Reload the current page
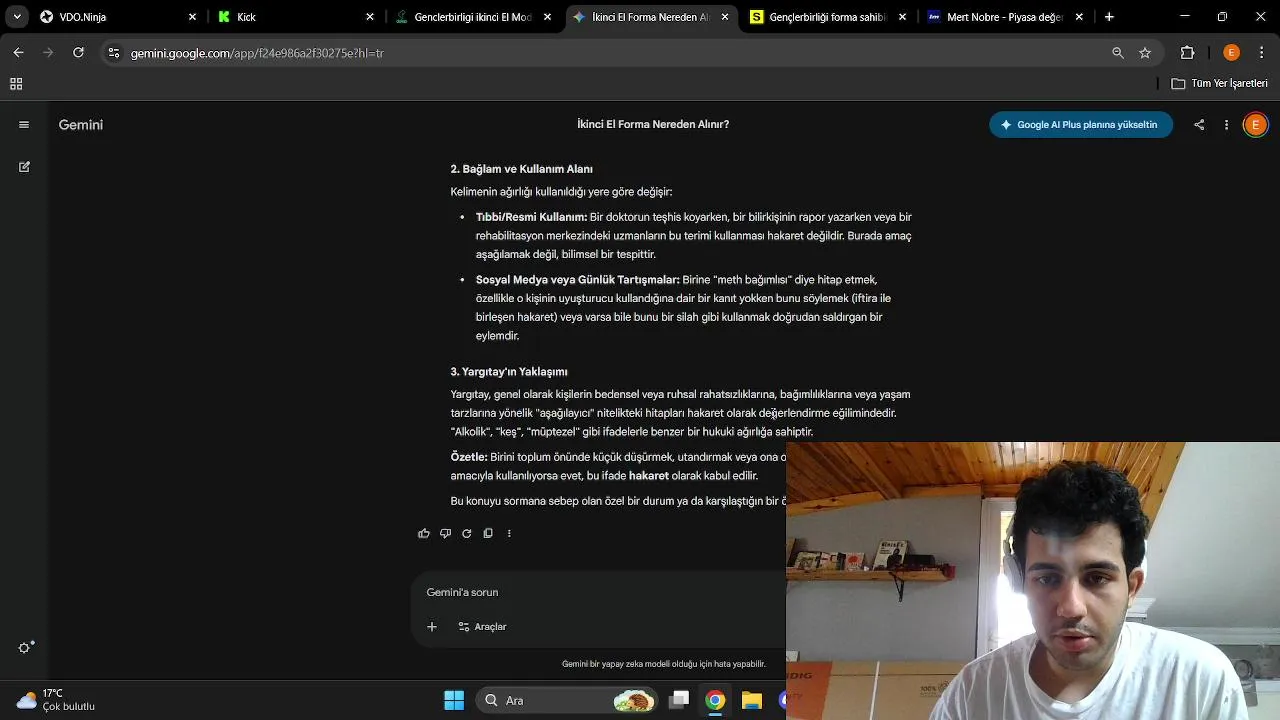The image size is (1280, 720). [x=78, y=53]
